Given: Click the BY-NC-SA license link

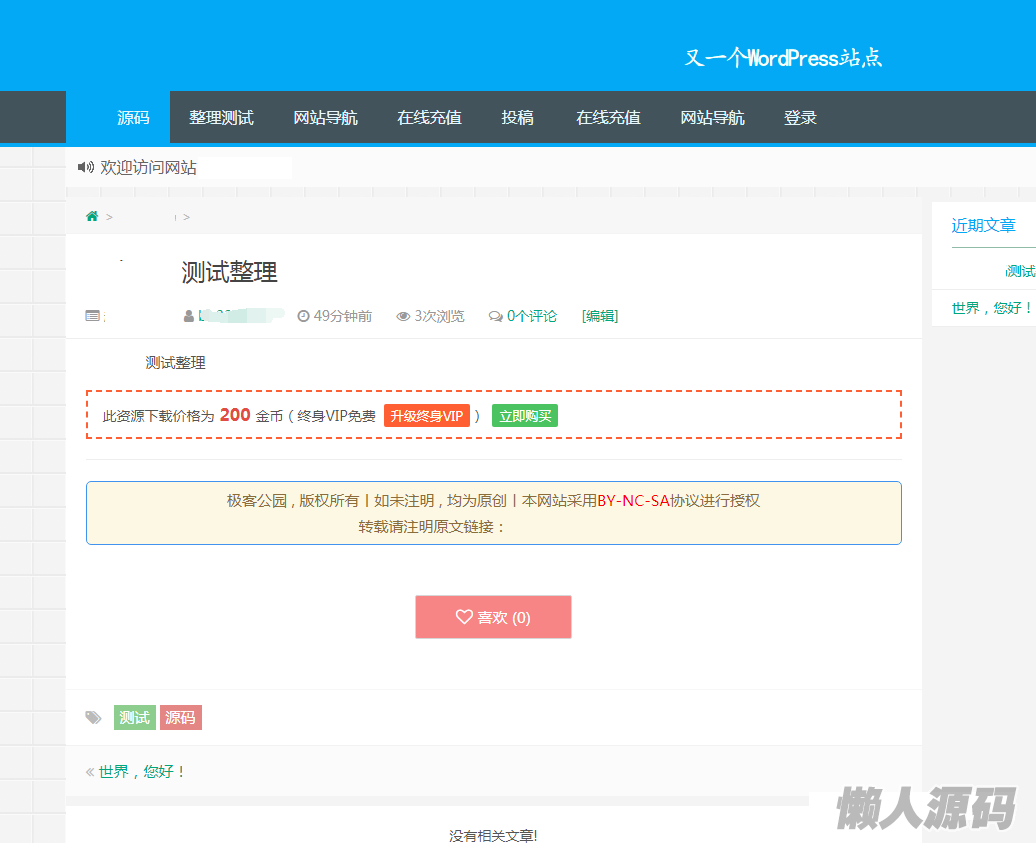Looking at the screenshot, I should pyautogui.click(x=634, y=501).
